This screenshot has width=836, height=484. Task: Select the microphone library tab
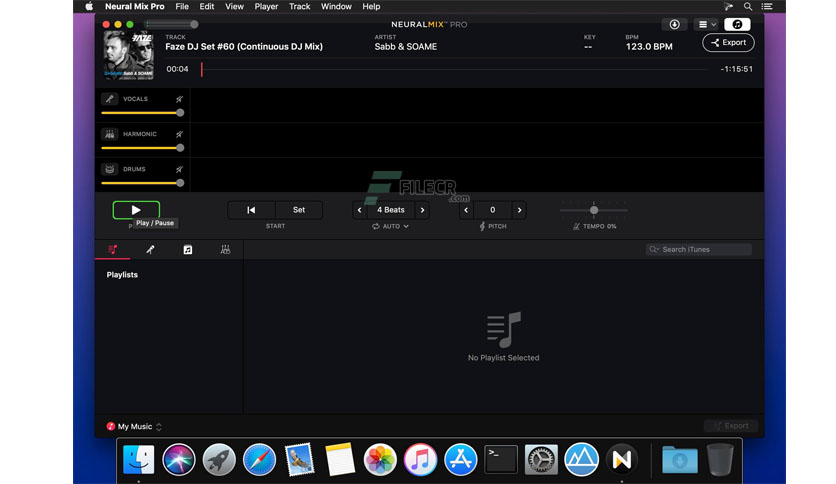(x=150, y=249)
